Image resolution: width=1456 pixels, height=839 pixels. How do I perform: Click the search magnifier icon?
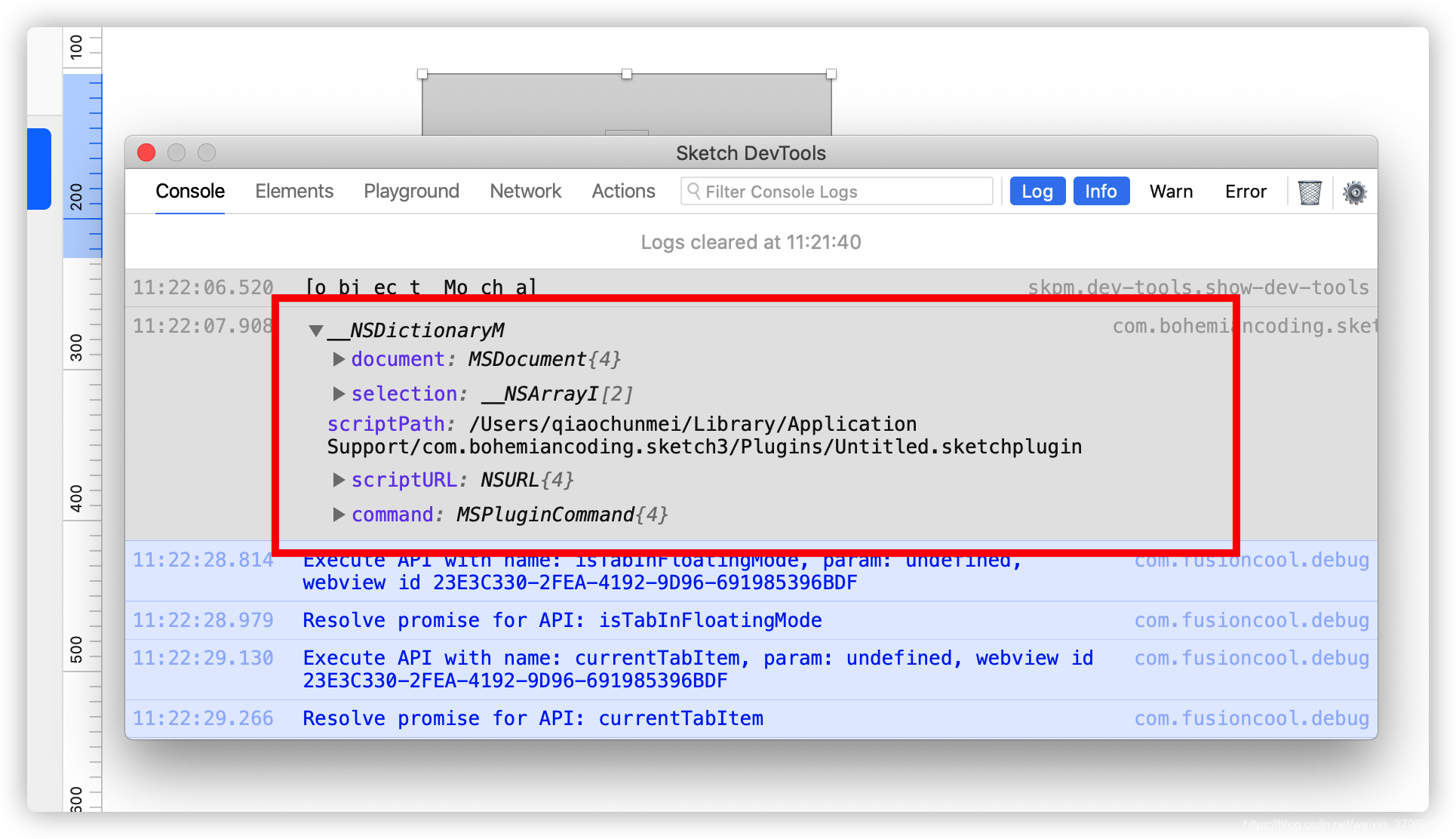pyautogui.click(x=693, y=191)
